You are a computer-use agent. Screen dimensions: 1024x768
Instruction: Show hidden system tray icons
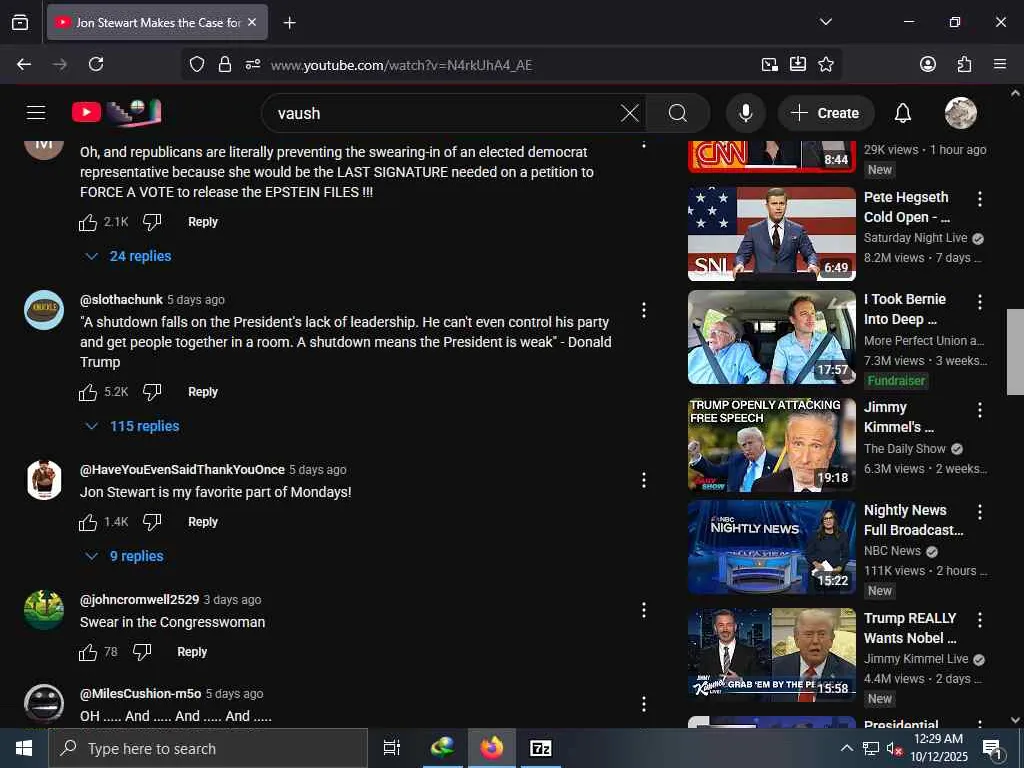pyautogui.click(x=846, y=748)
